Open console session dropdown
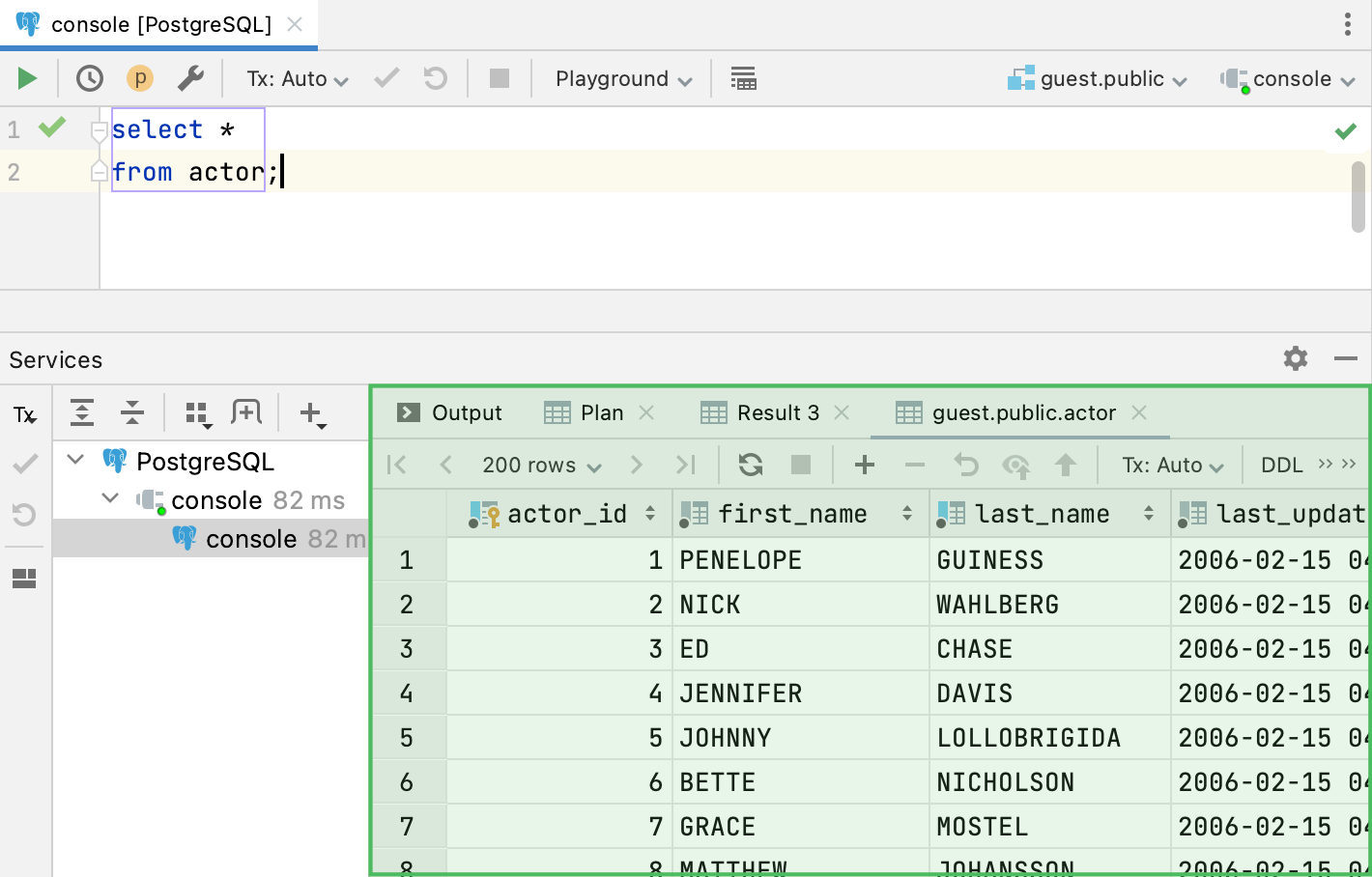The image size is (1372, 877). [1288, 79]
